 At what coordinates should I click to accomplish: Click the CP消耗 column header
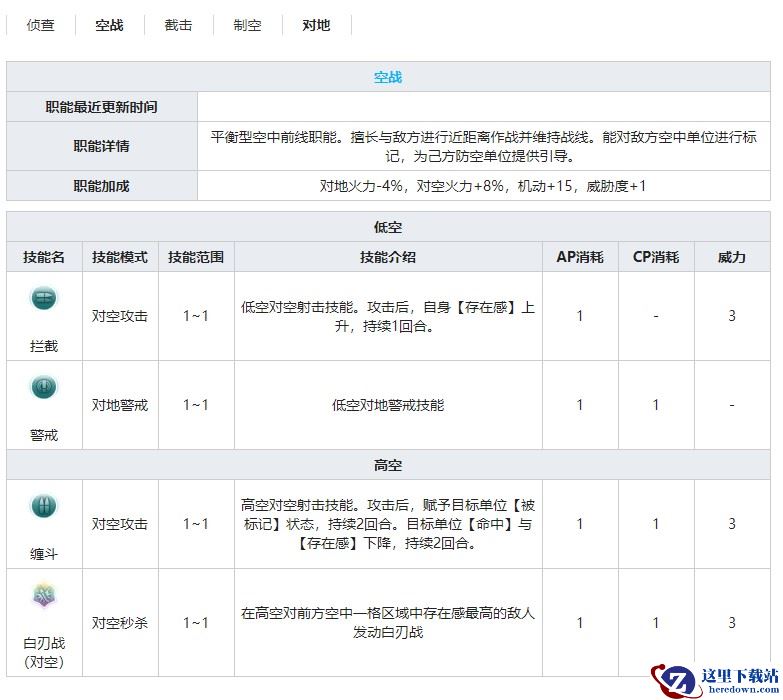pyautogui.click(x=656, y=257)
